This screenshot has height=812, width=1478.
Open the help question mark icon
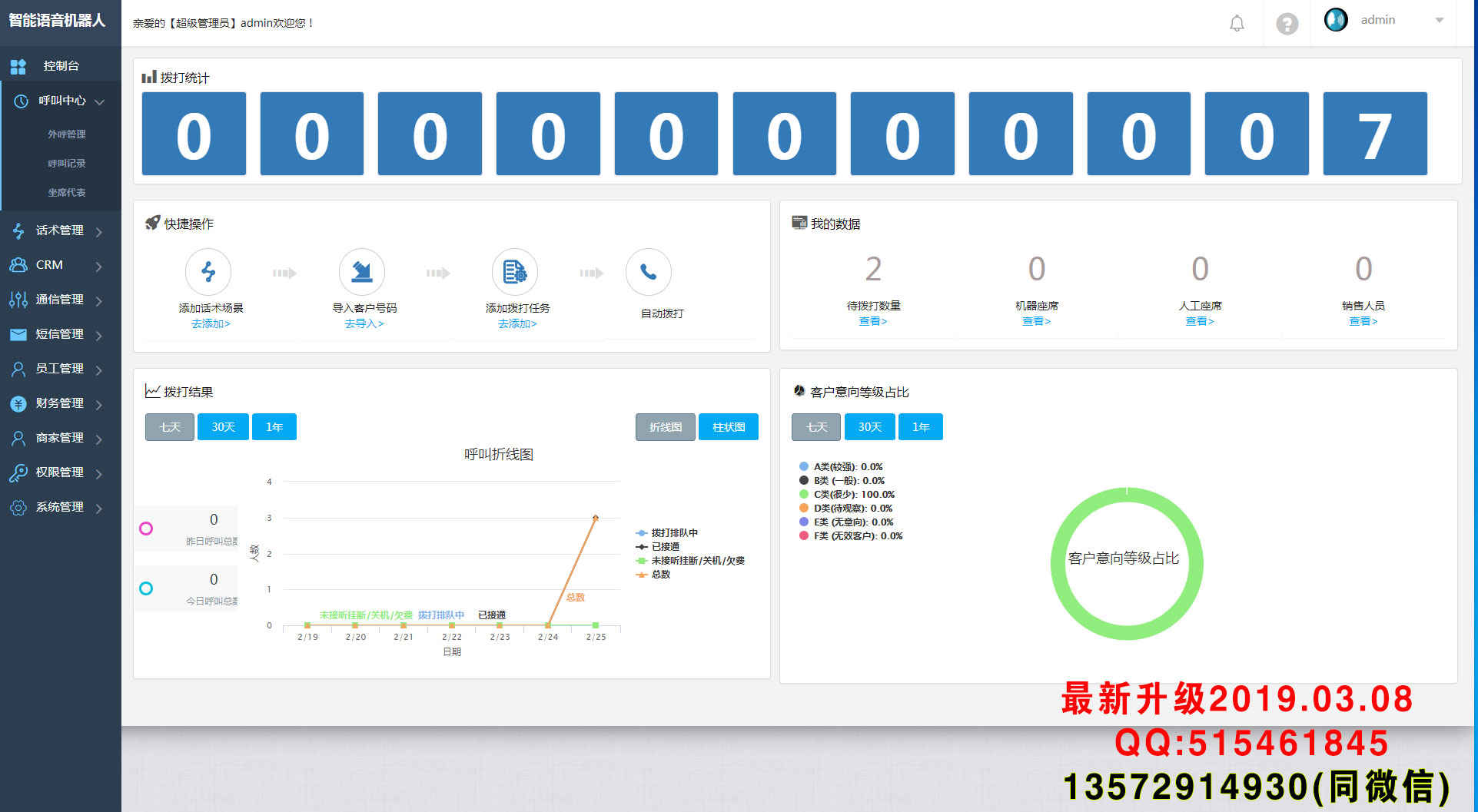1287,24
